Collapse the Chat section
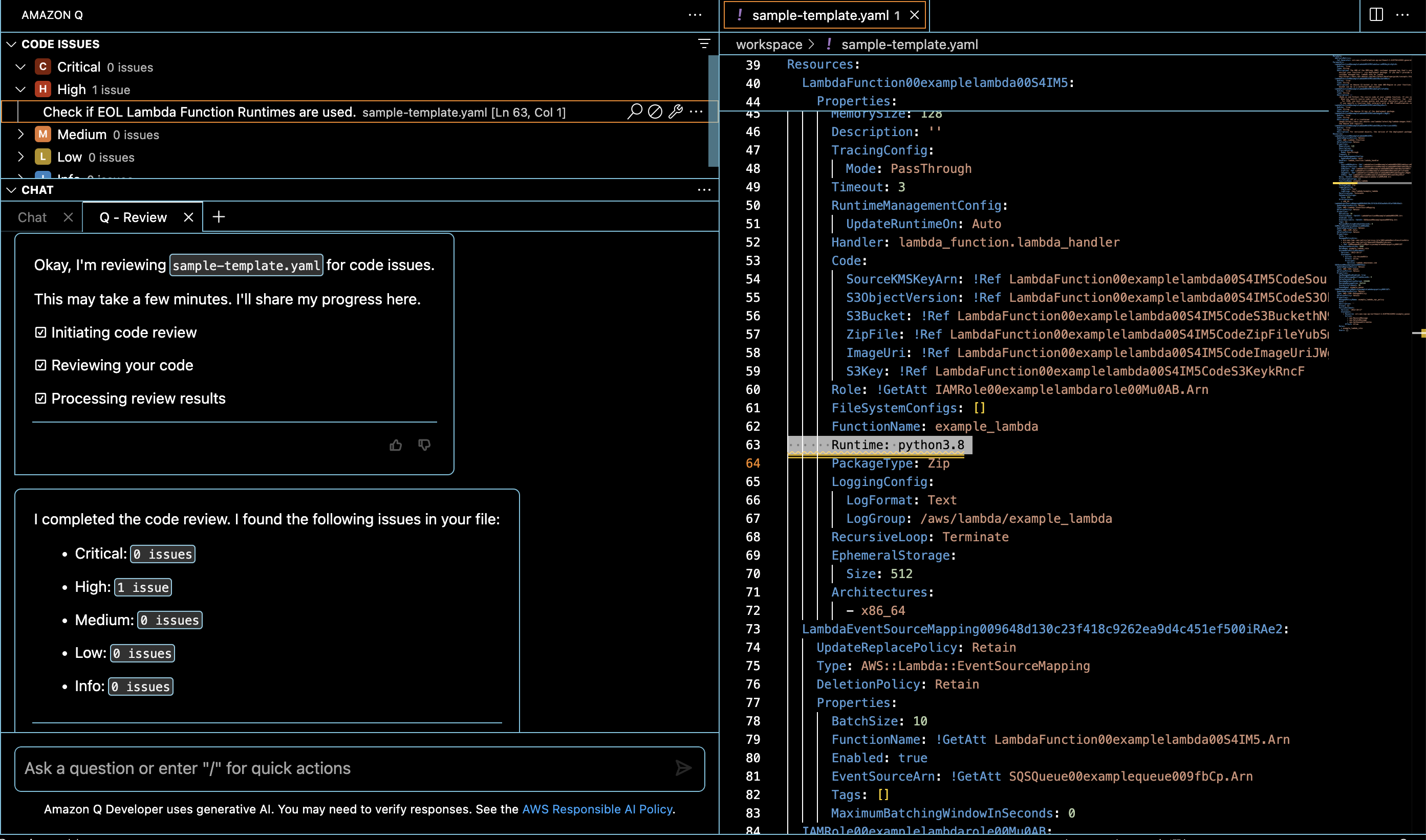This screenshot has height=840, width=1426. (x=11, y=190)
